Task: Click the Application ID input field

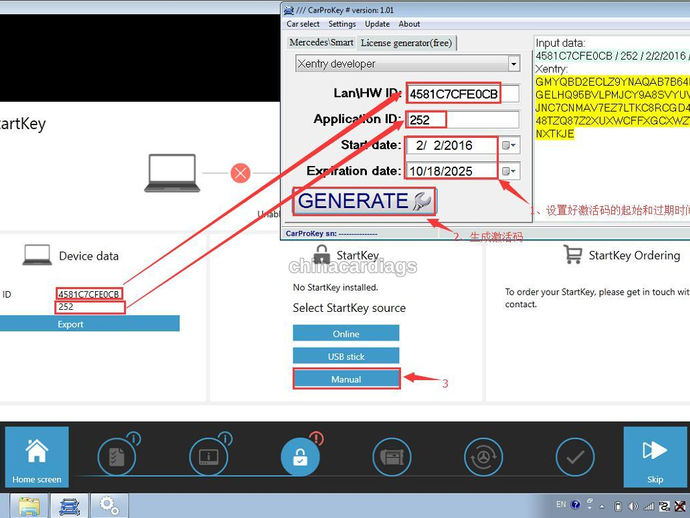Action: tap(462, 119)
